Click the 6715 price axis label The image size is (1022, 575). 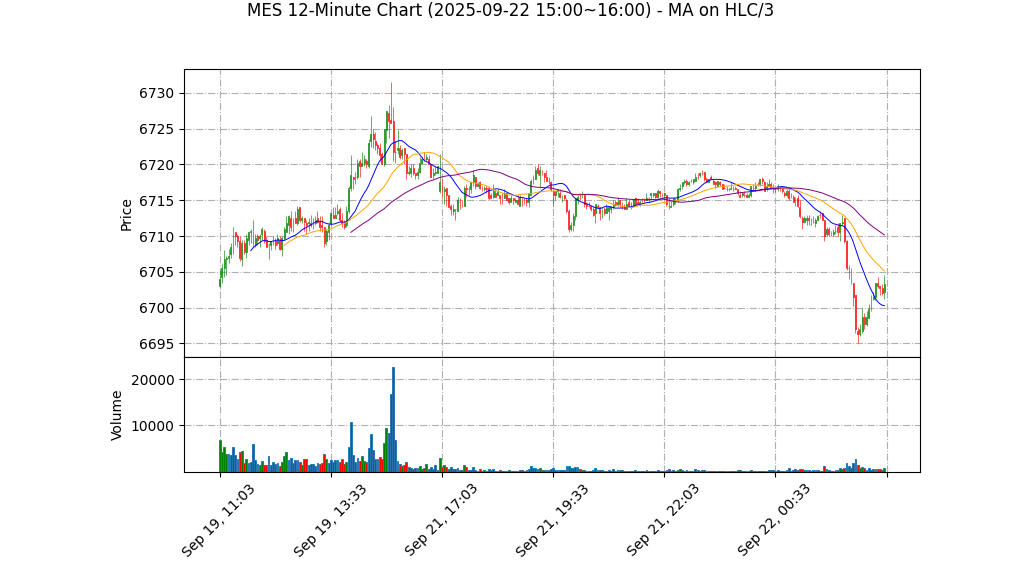tap(156, 201)
